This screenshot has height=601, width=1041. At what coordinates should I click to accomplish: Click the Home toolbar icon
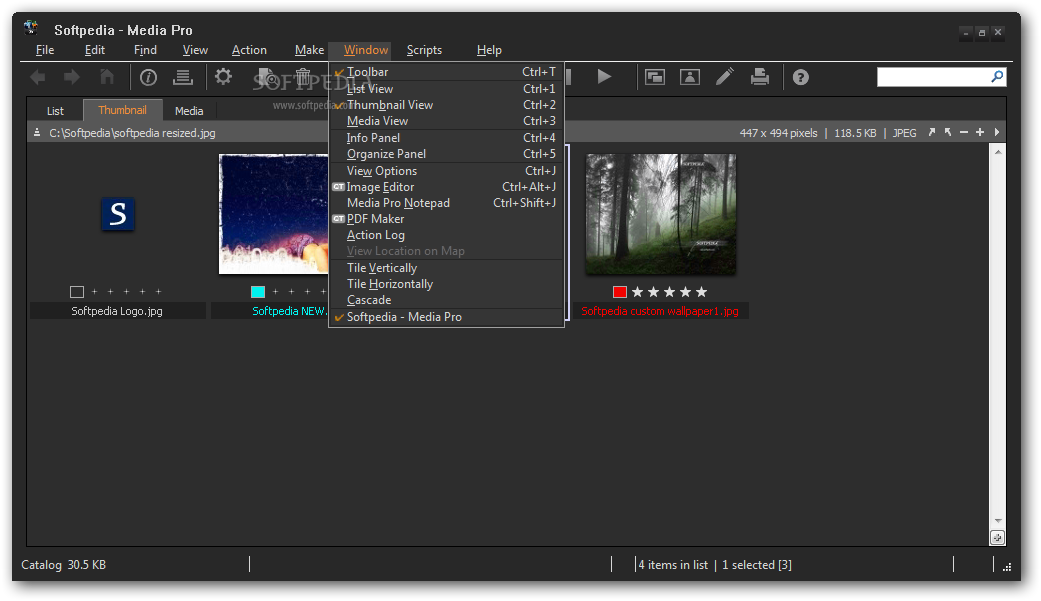(x=107, y=77)
